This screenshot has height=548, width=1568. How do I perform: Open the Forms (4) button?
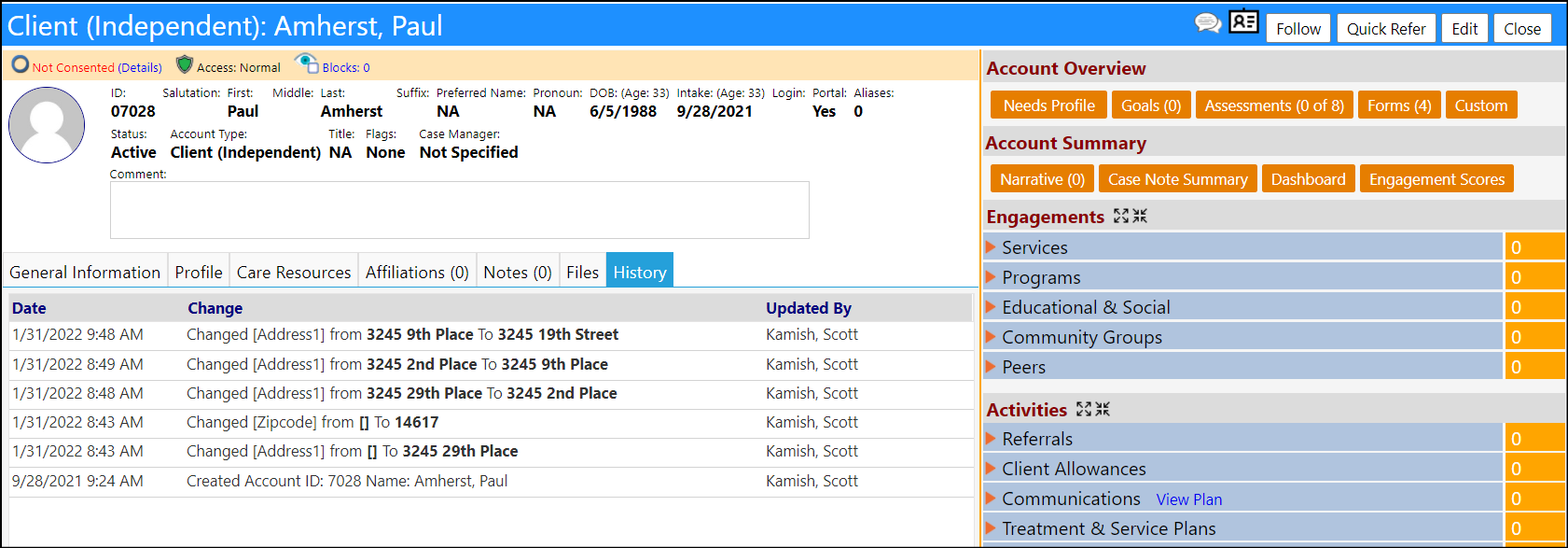pyautogui.click(x=1399, y=105)
